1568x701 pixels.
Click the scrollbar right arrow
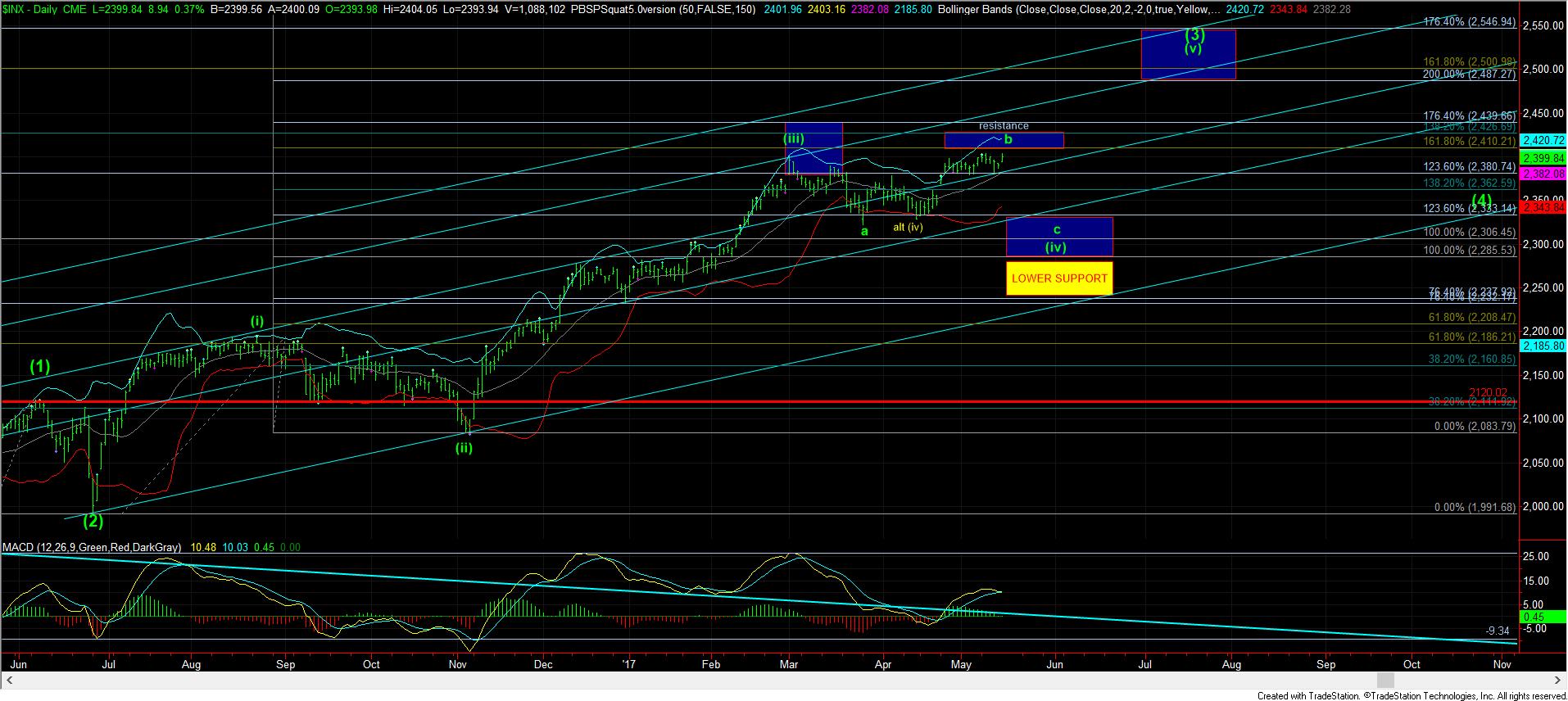tap(1558, 680)
